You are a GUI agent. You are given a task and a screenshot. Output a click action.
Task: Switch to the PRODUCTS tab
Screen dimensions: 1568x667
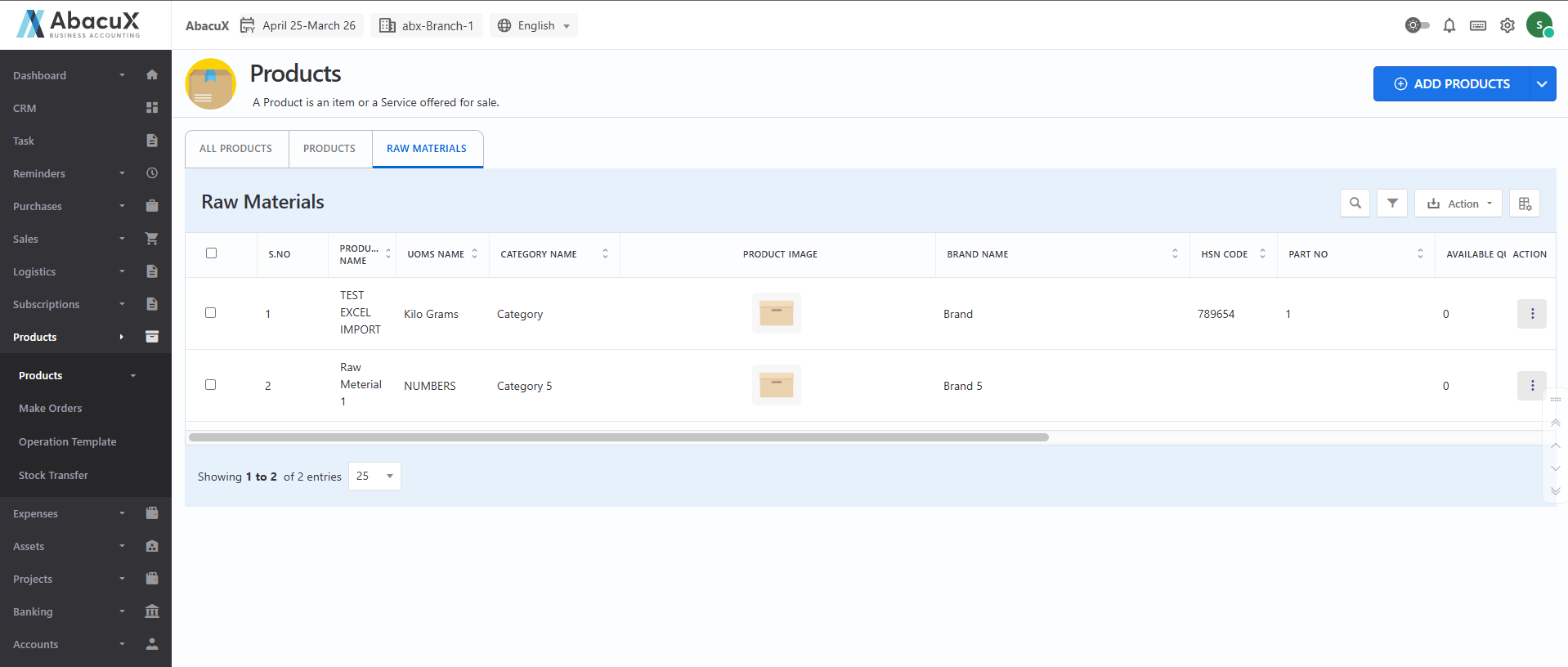point(329,149)
